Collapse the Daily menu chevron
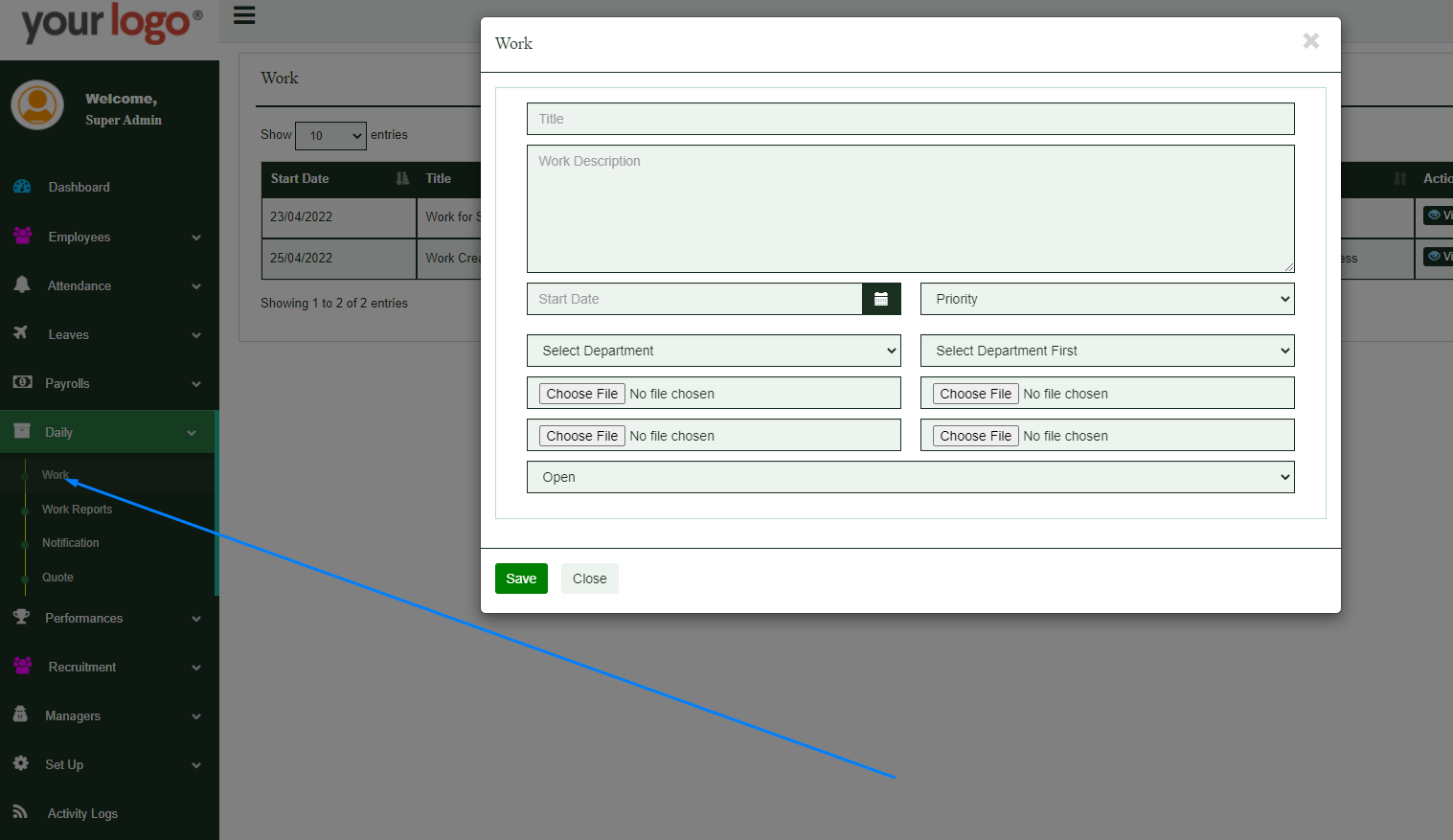The width and height of the screenshot is (1453, 840). [192, 433]
